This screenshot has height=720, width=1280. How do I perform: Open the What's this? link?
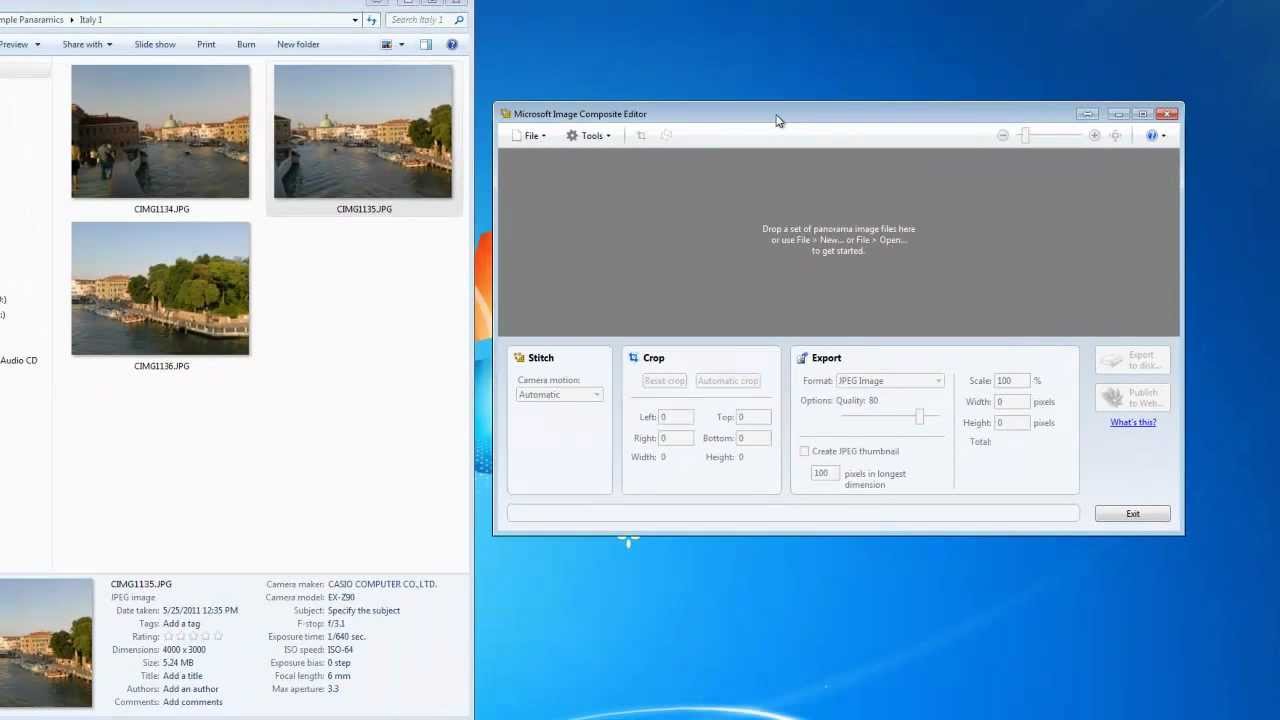1133,422
